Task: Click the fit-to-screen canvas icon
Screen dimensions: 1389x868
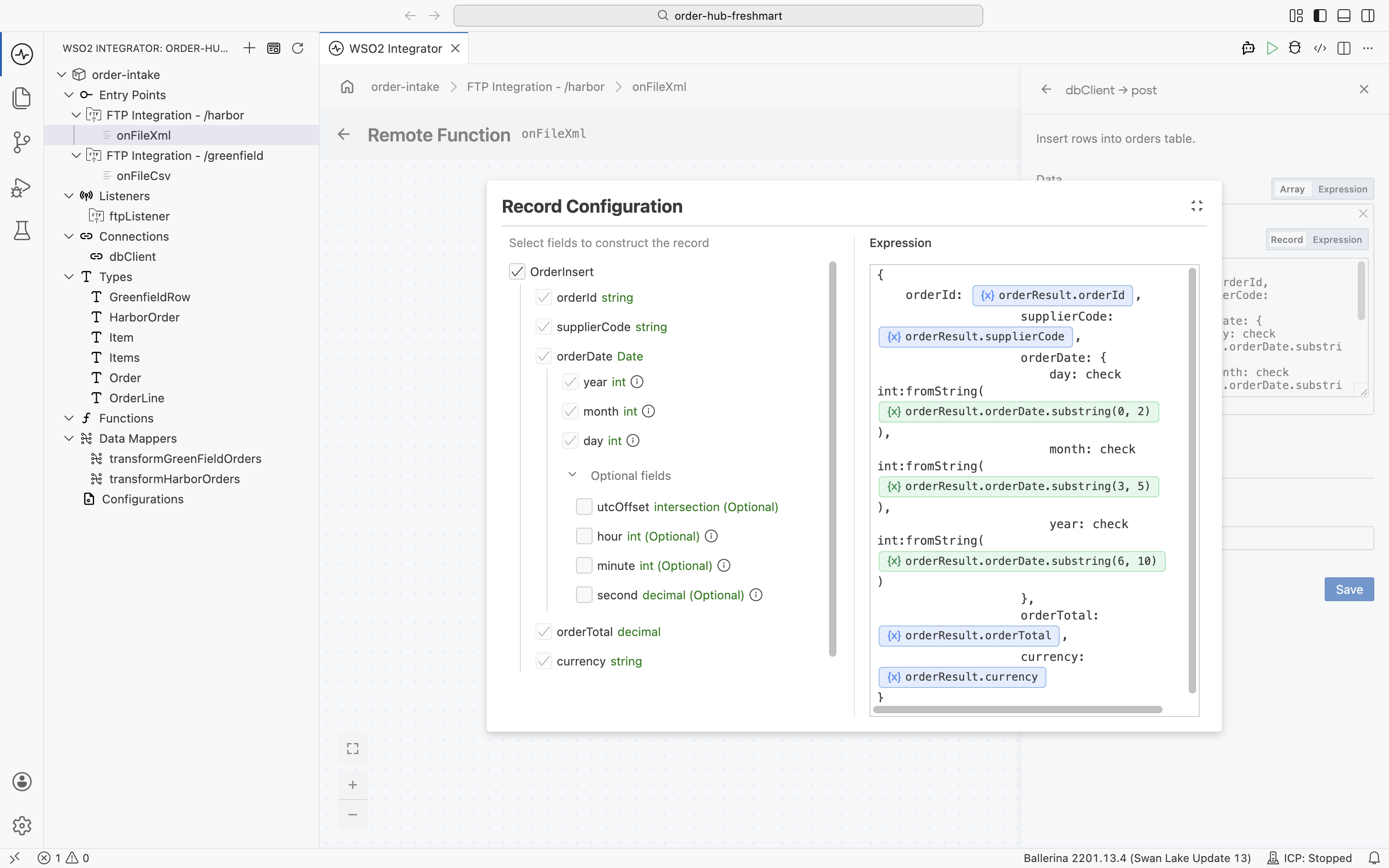Action: pos(353,749)
